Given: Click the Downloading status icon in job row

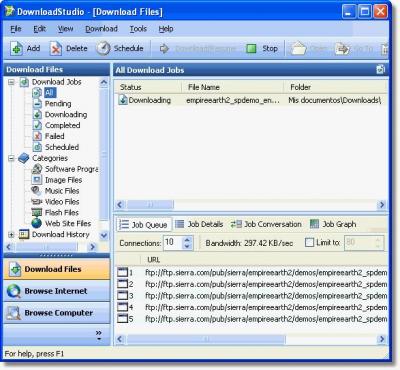Looking at the screenshot, I should [123, 100].
